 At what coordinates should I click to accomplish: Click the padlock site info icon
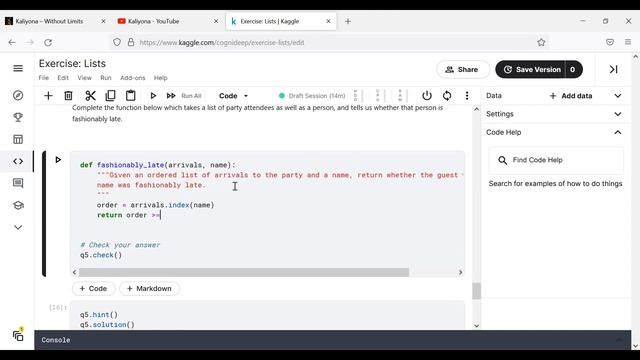point(131,42)
